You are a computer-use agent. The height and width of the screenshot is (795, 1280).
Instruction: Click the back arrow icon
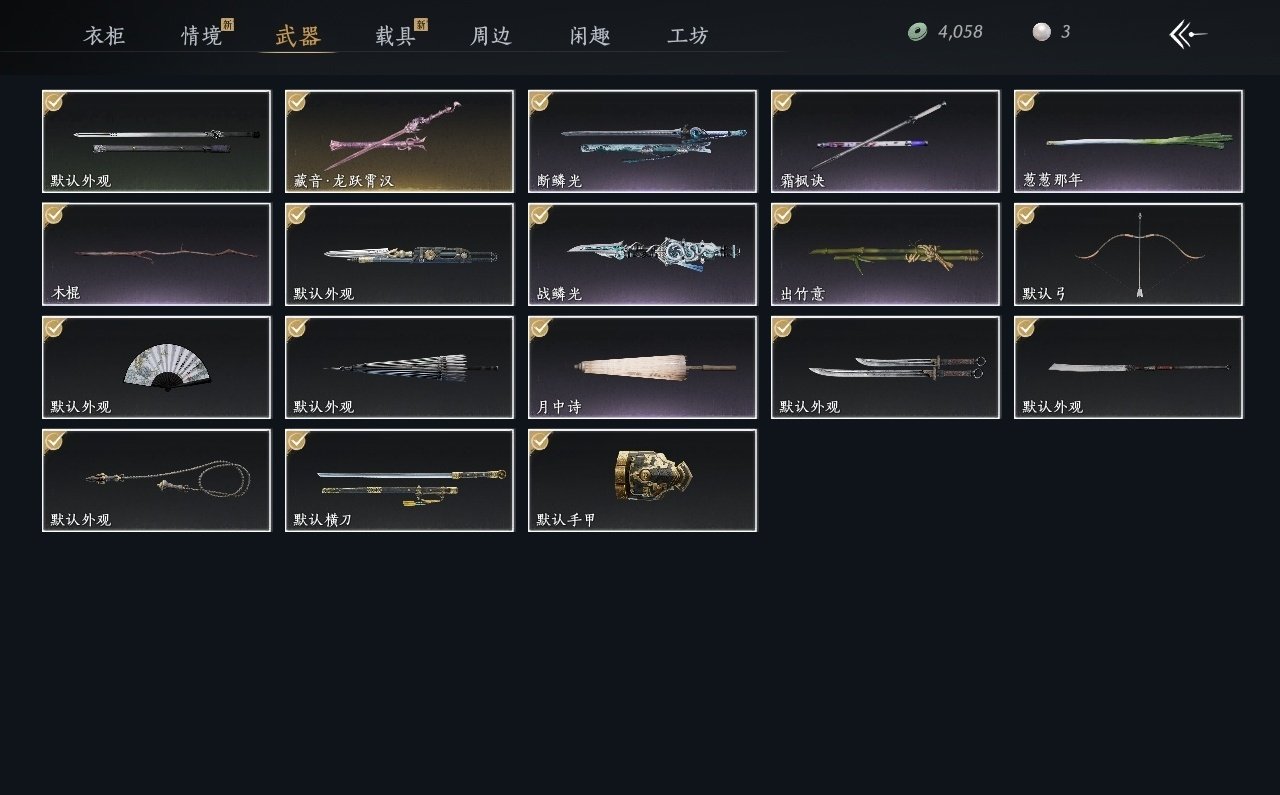1188,34
